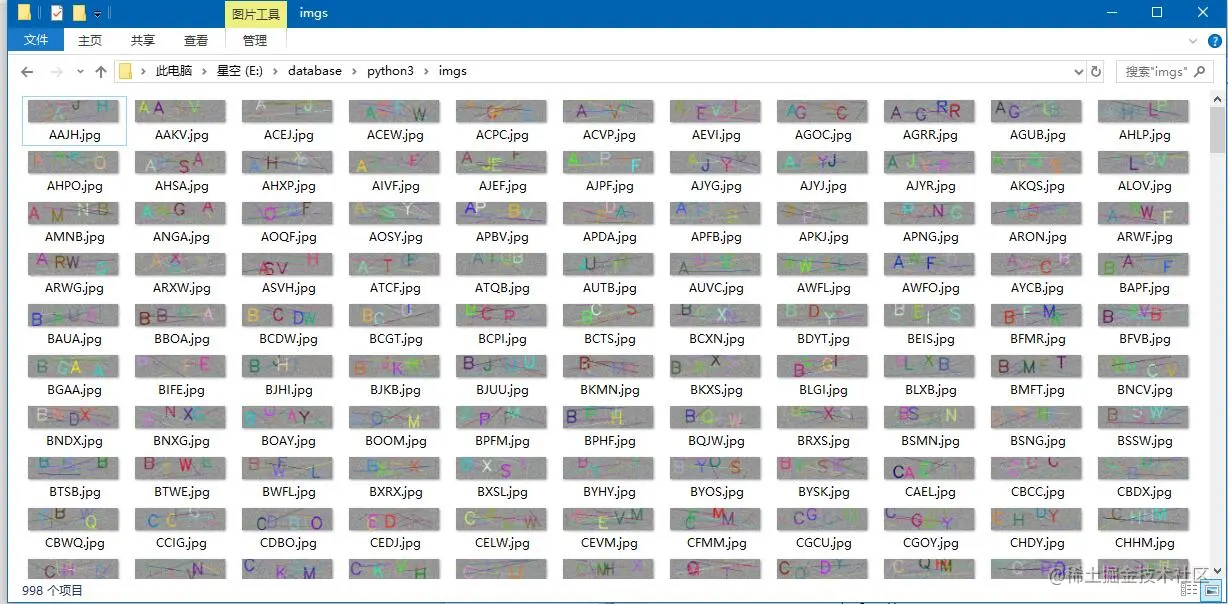Click the BOOM.jpg file name

[395, 441]
